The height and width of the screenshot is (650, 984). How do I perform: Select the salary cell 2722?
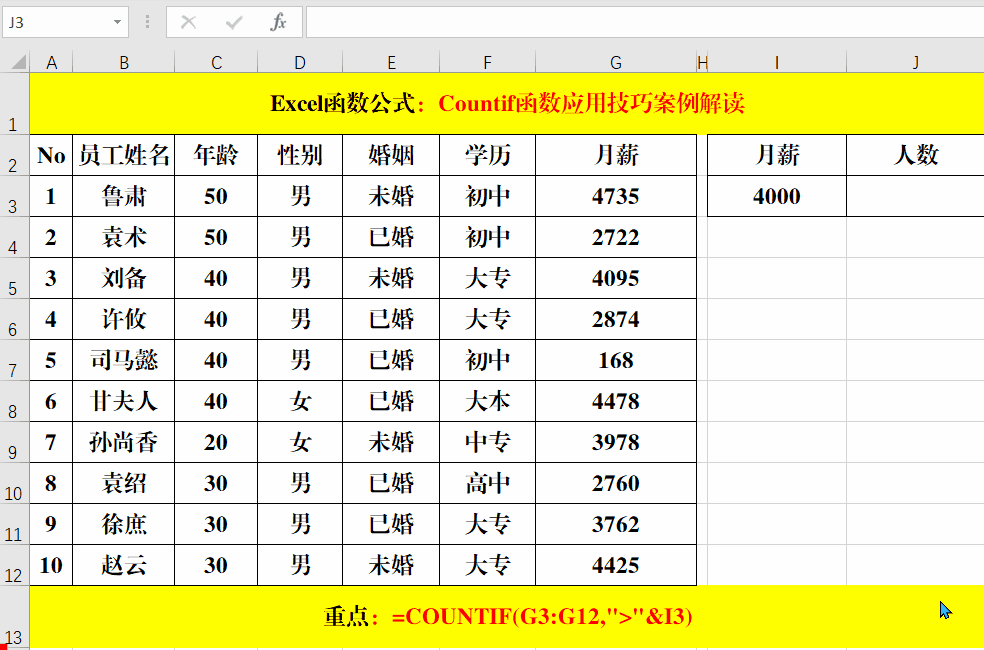click(616, 237)
